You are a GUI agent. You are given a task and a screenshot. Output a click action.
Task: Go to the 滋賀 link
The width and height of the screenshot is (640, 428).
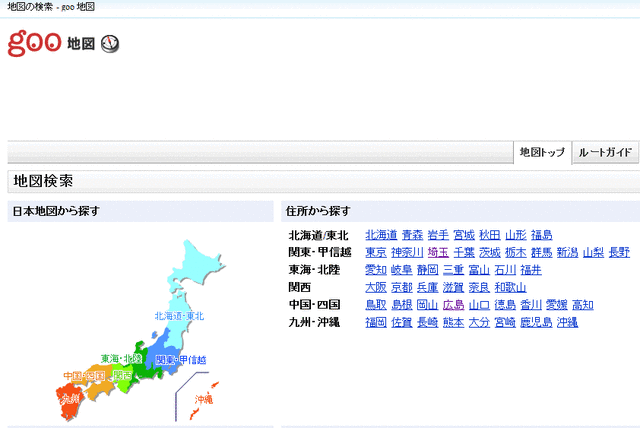[x=453, y=288]
